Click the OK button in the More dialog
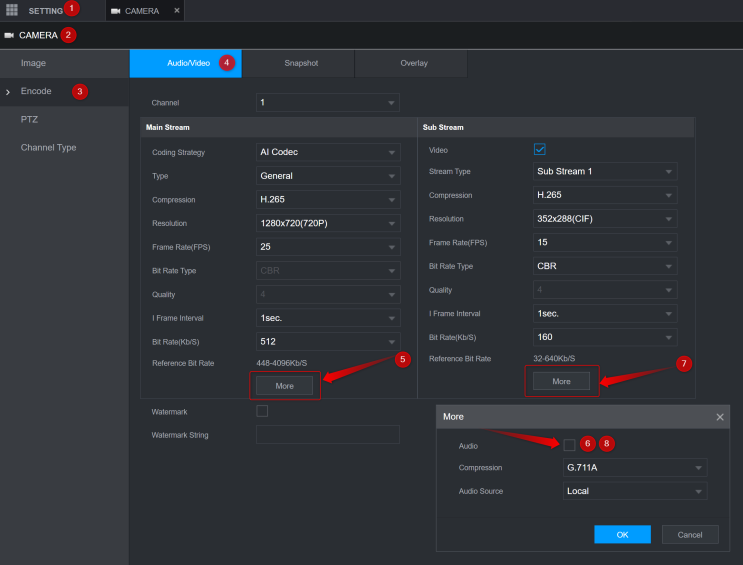 click(x=622, y=535)
